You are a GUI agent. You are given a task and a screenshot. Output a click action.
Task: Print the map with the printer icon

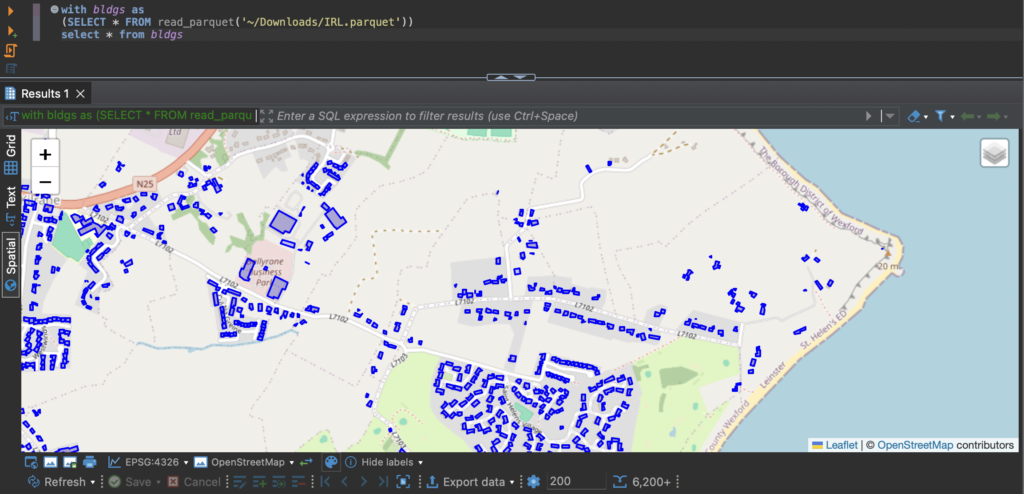tap(89, 462)
